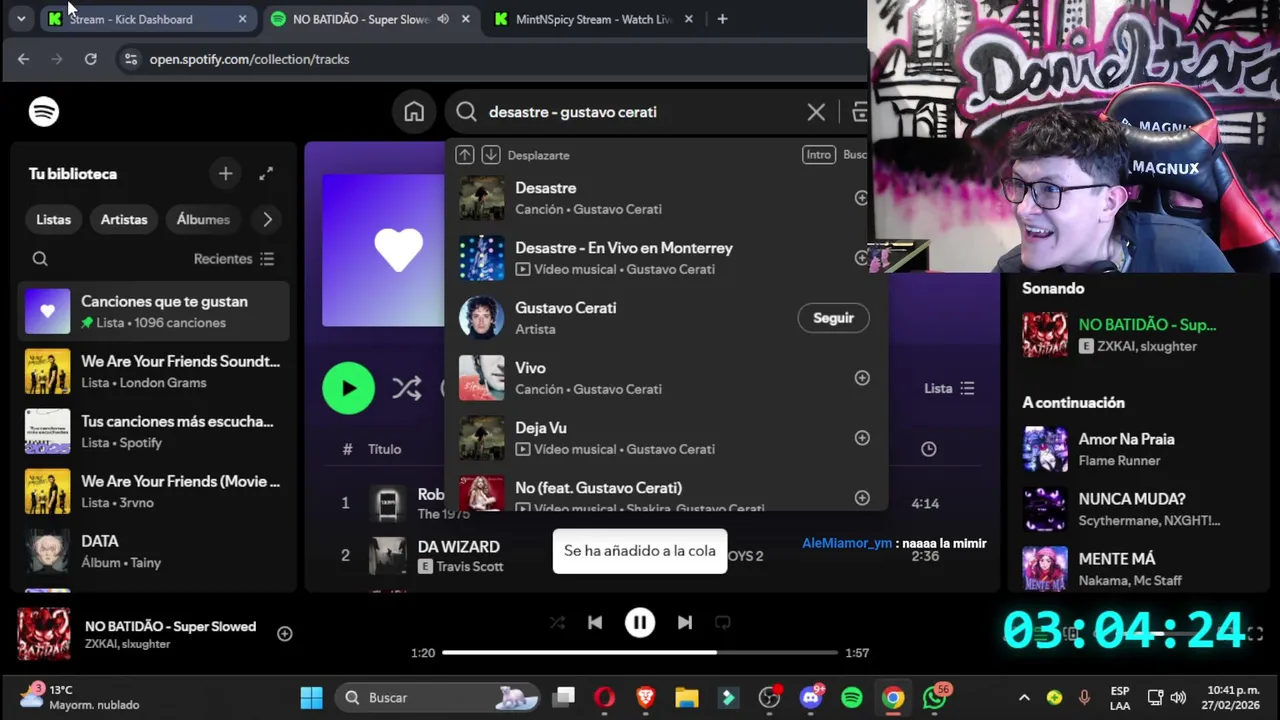Open NO BATIDÃO - Sup... in now playing queue
1280x720 pixels.
pos(1147,325)
